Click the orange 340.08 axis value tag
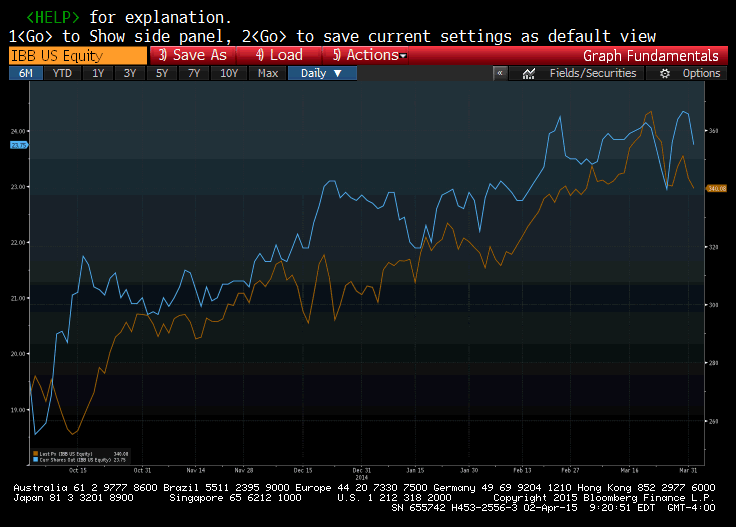Viewport: 736px width, 527px height. pyautogui.click(x=717, y=189)
